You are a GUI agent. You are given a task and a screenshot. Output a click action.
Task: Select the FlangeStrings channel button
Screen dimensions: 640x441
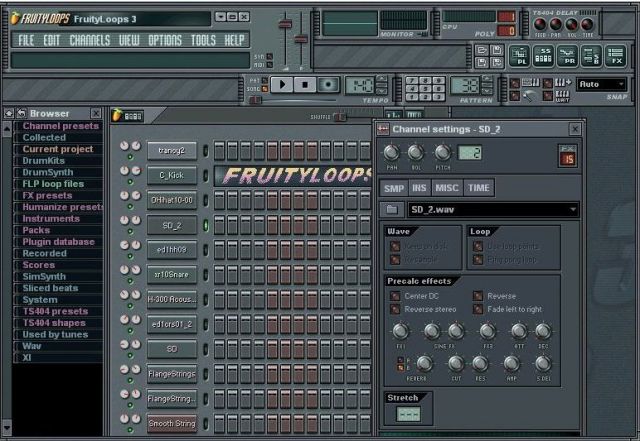click(x=172, y=374)
